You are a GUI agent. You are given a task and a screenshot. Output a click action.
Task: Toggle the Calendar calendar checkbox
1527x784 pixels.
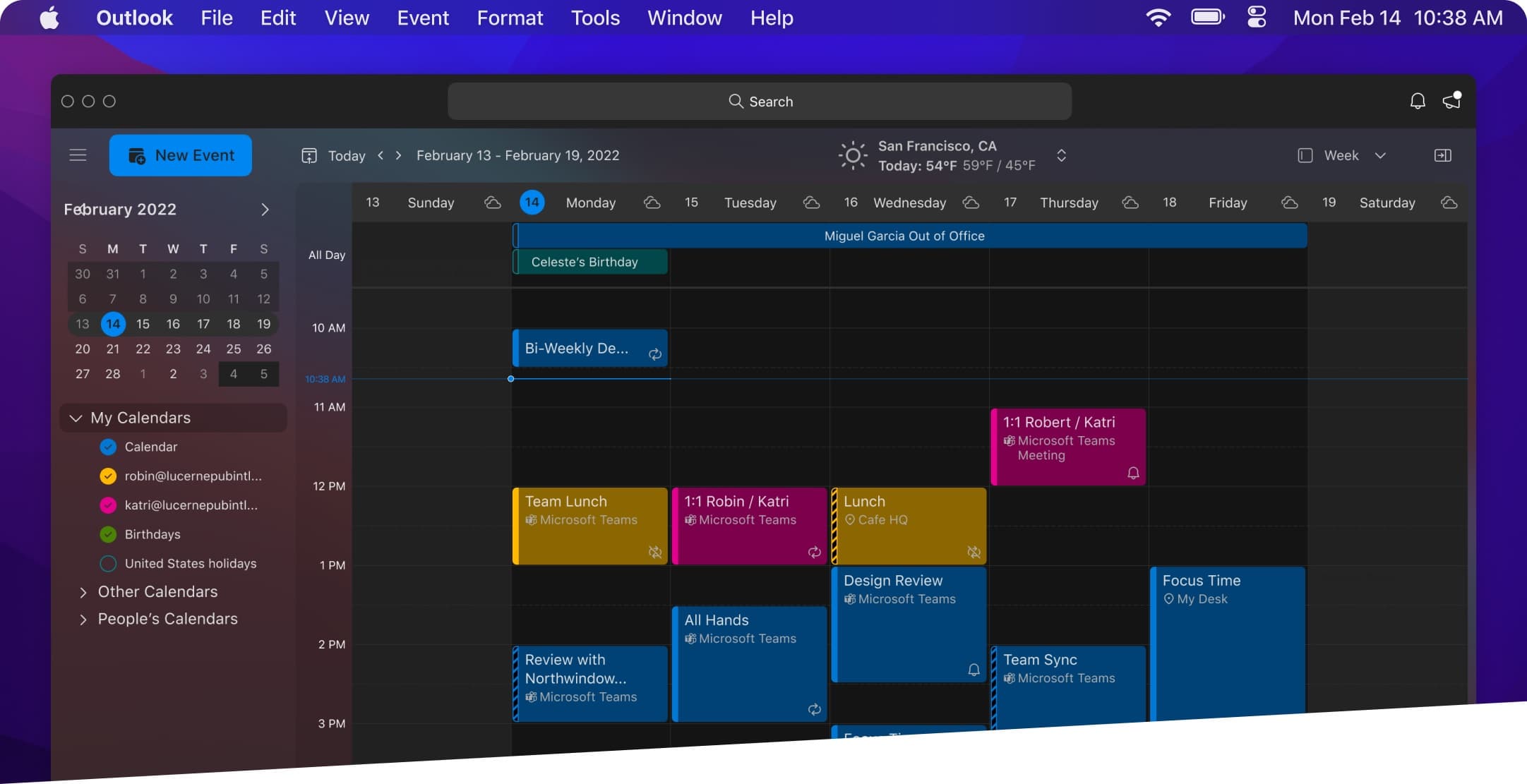click(108, 447)
